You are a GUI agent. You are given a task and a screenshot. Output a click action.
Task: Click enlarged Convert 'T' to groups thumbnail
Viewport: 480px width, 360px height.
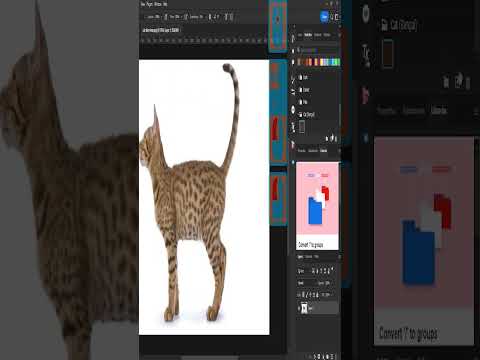coord(424,241)
